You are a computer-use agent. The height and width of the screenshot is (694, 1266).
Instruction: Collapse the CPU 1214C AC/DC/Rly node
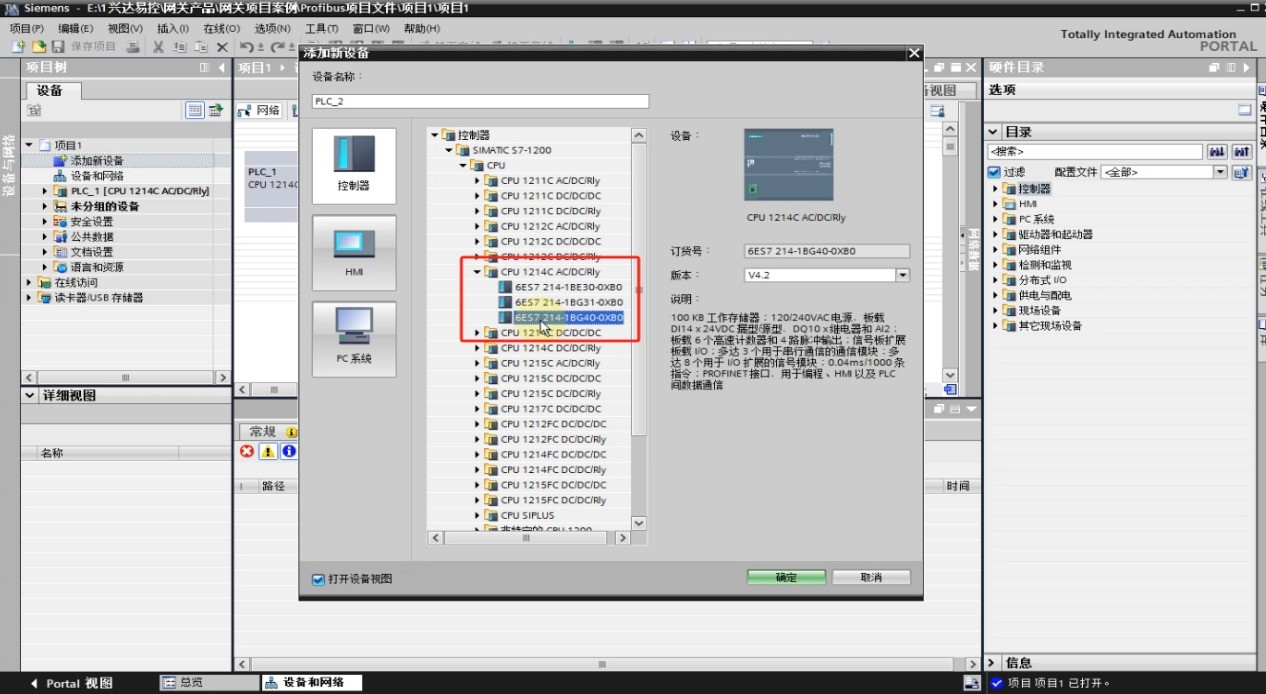click(x=477, y=272)
